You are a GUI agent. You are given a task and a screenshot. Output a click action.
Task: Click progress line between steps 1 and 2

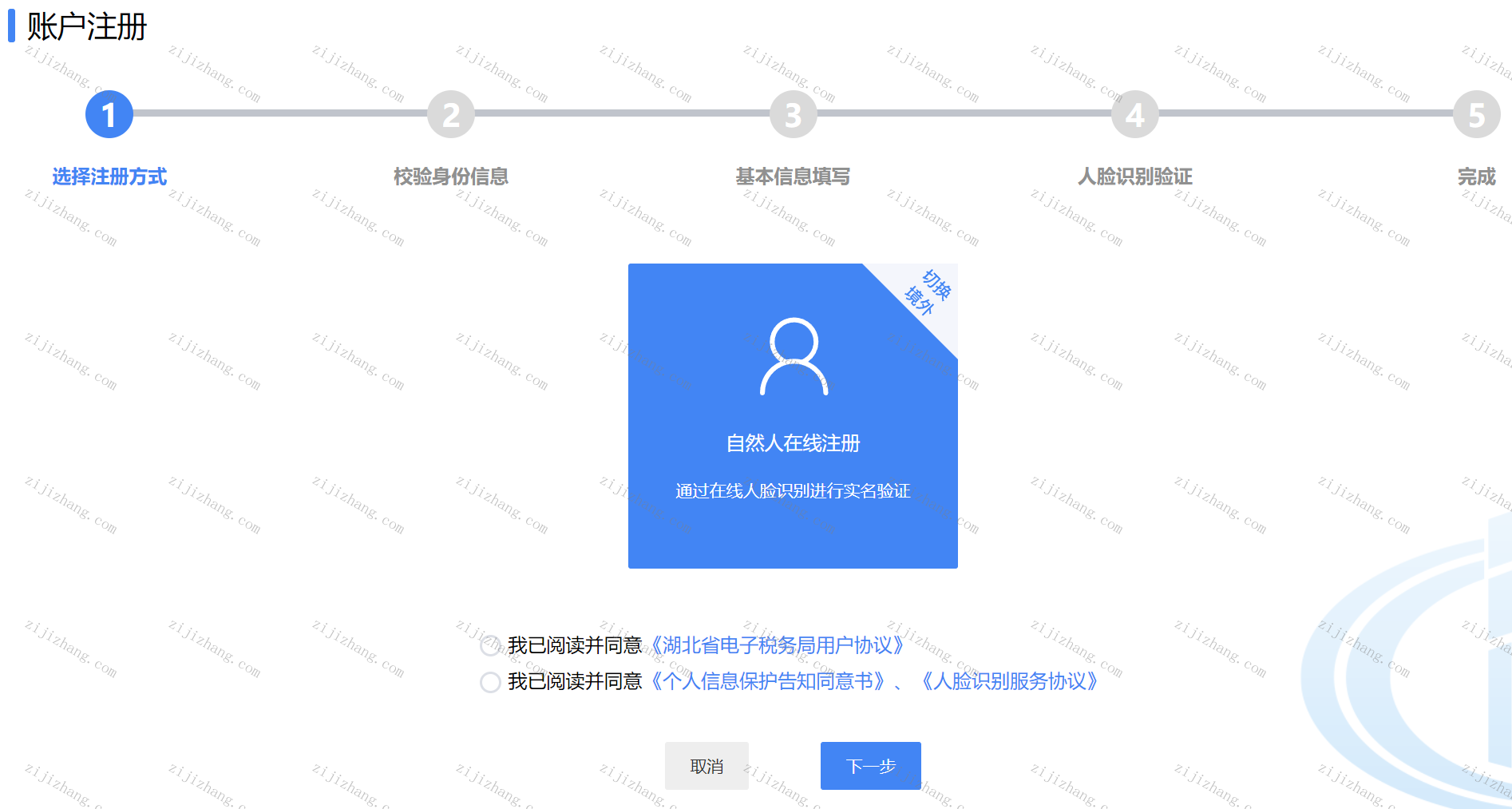pos(280,113)
